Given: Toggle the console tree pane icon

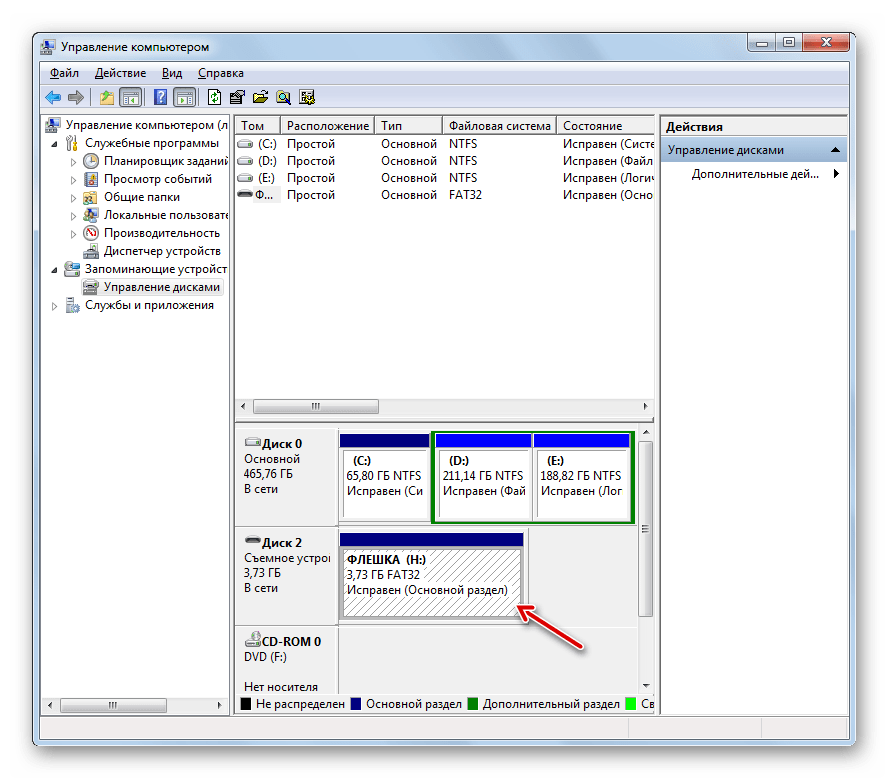Looking at the screenshot, I should tap(130, 97).
